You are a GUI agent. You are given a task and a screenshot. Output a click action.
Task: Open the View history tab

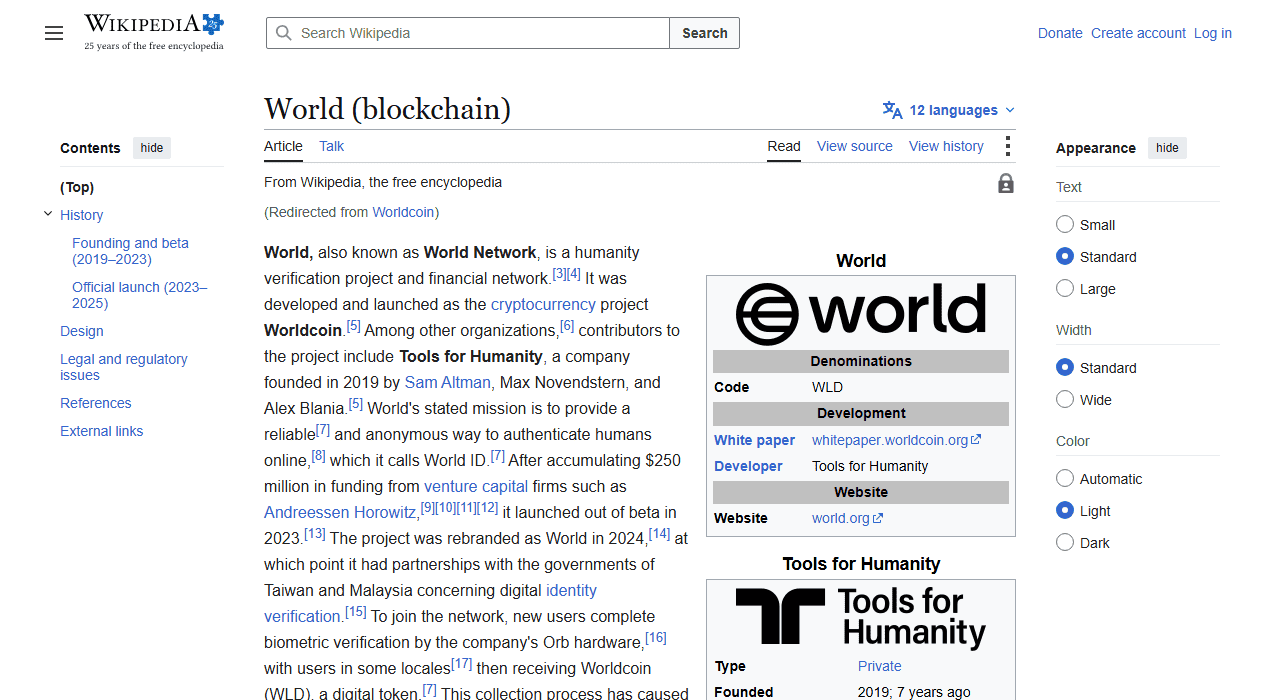pyautogui.click(x=946, y=146)
